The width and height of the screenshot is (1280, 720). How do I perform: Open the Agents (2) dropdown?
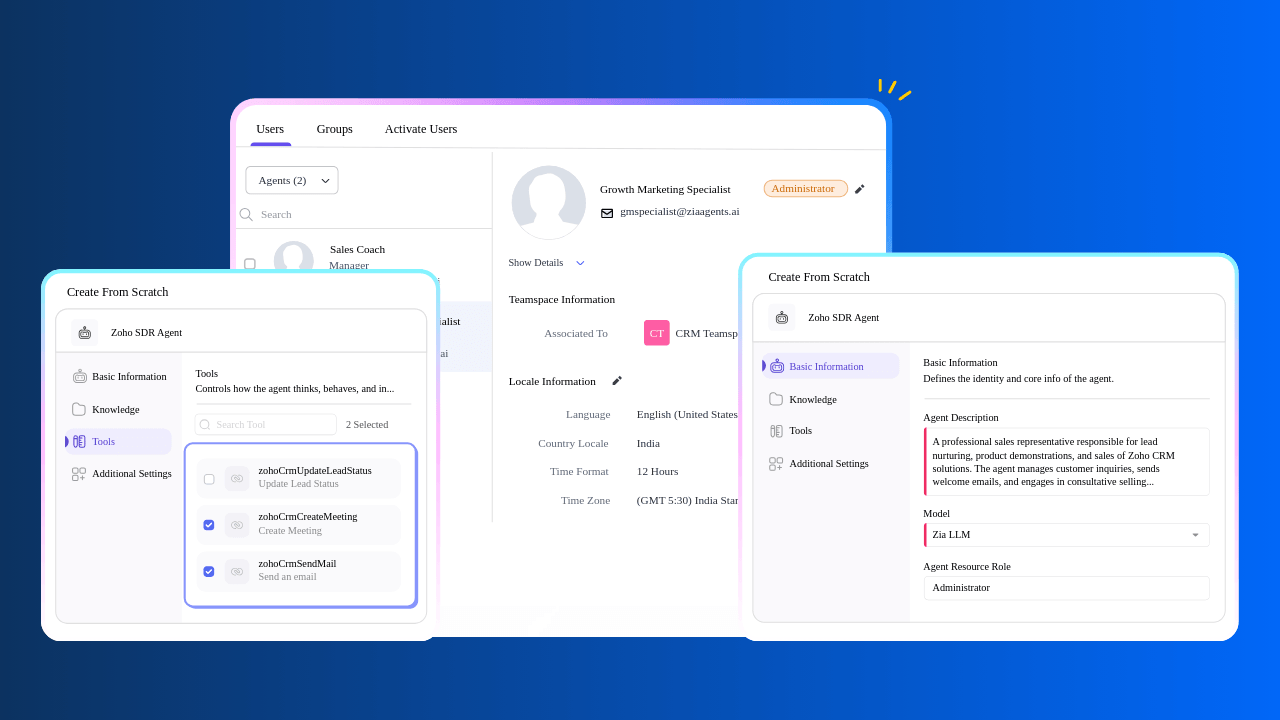point(292,180)
